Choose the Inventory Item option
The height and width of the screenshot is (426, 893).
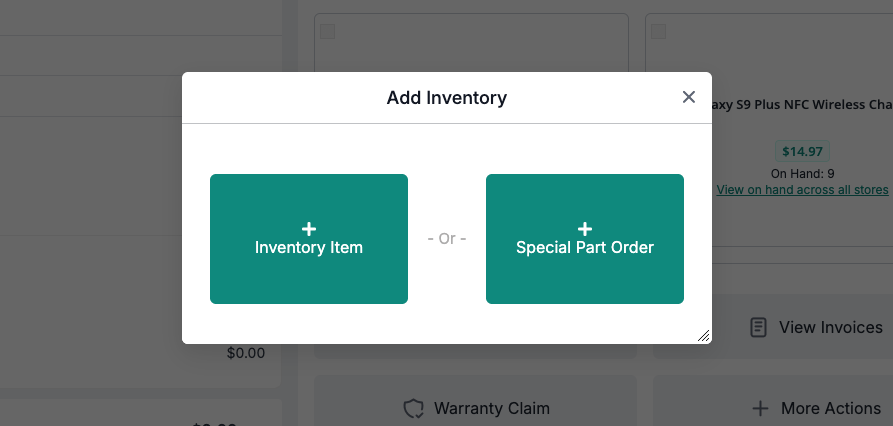pyautogui.click(x=309, y=239)
